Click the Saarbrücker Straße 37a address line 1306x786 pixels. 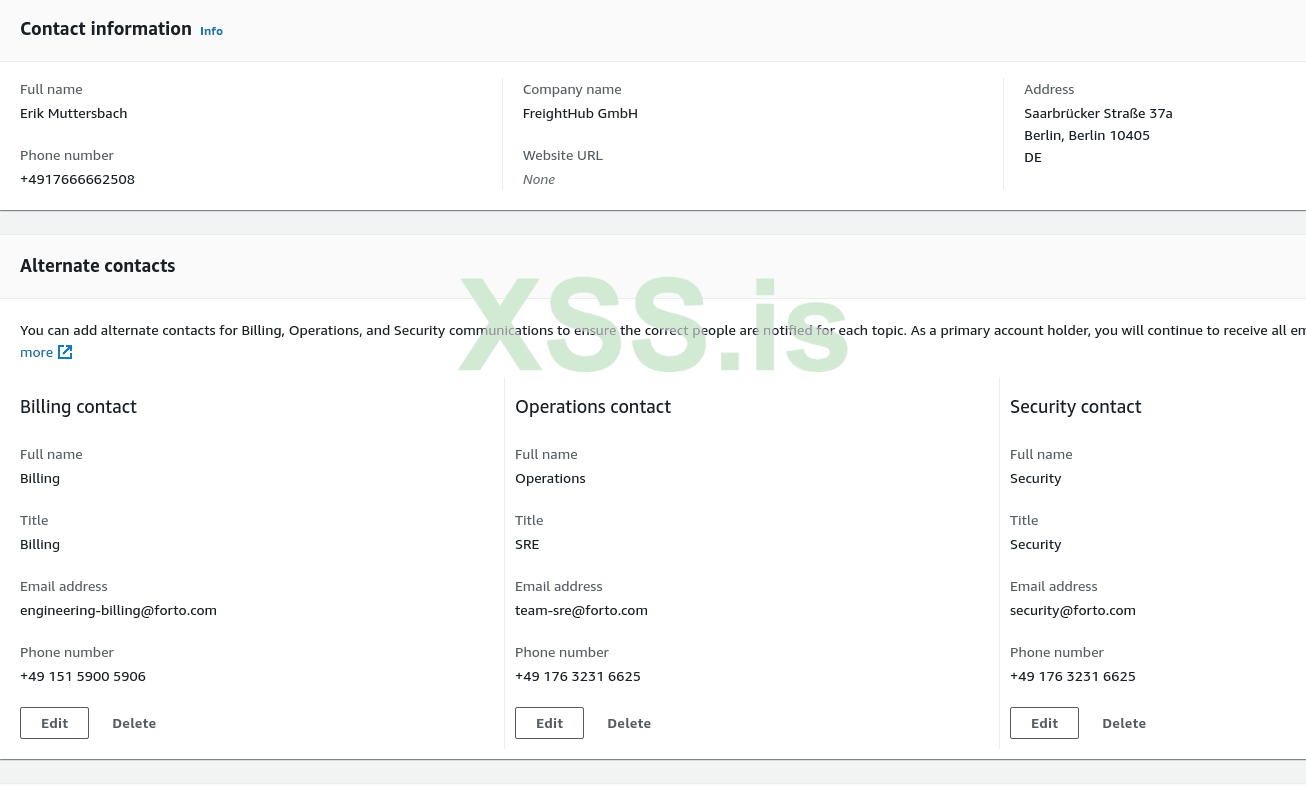coord(1098,113)
